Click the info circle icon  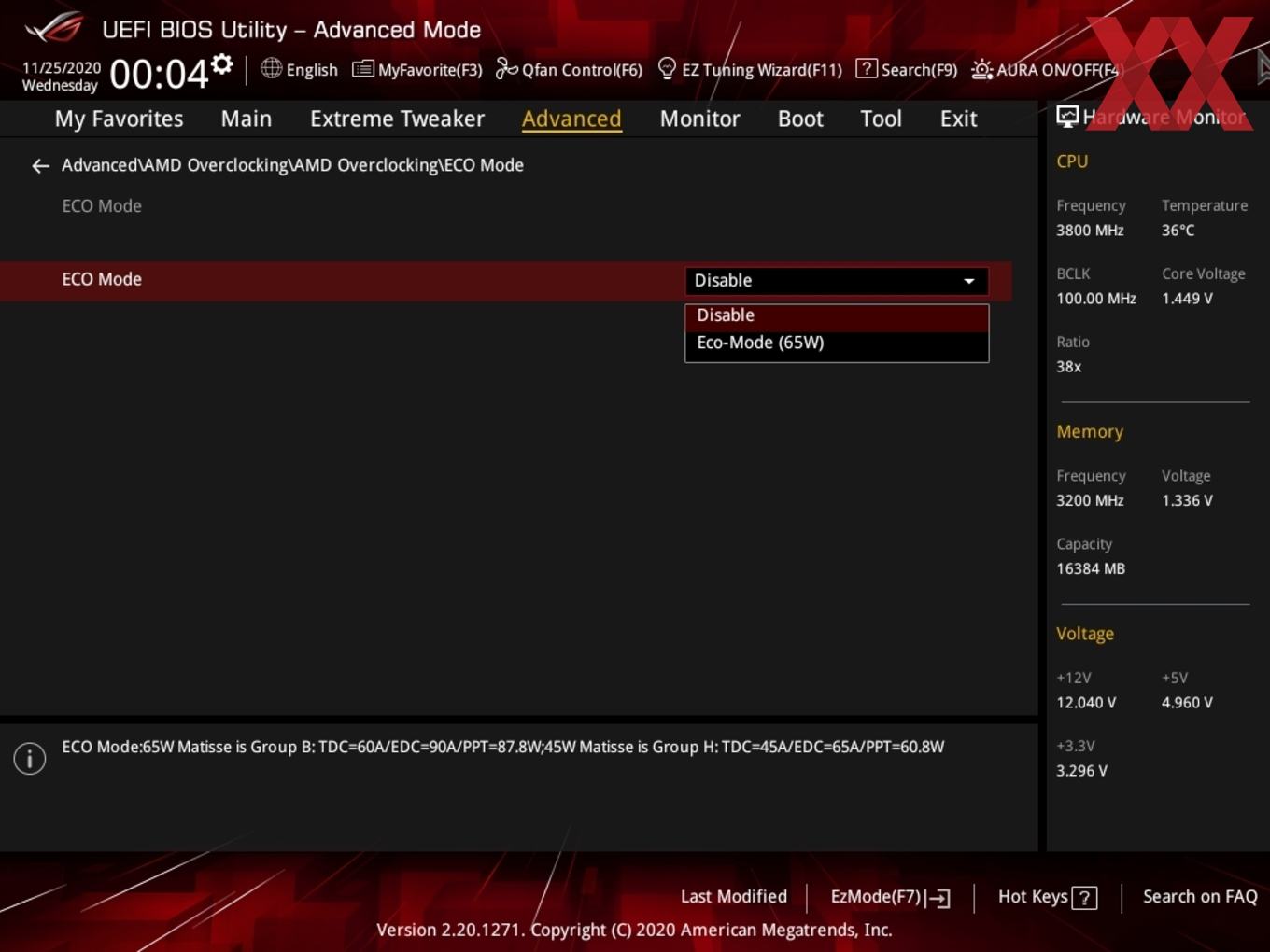point(30,758)
